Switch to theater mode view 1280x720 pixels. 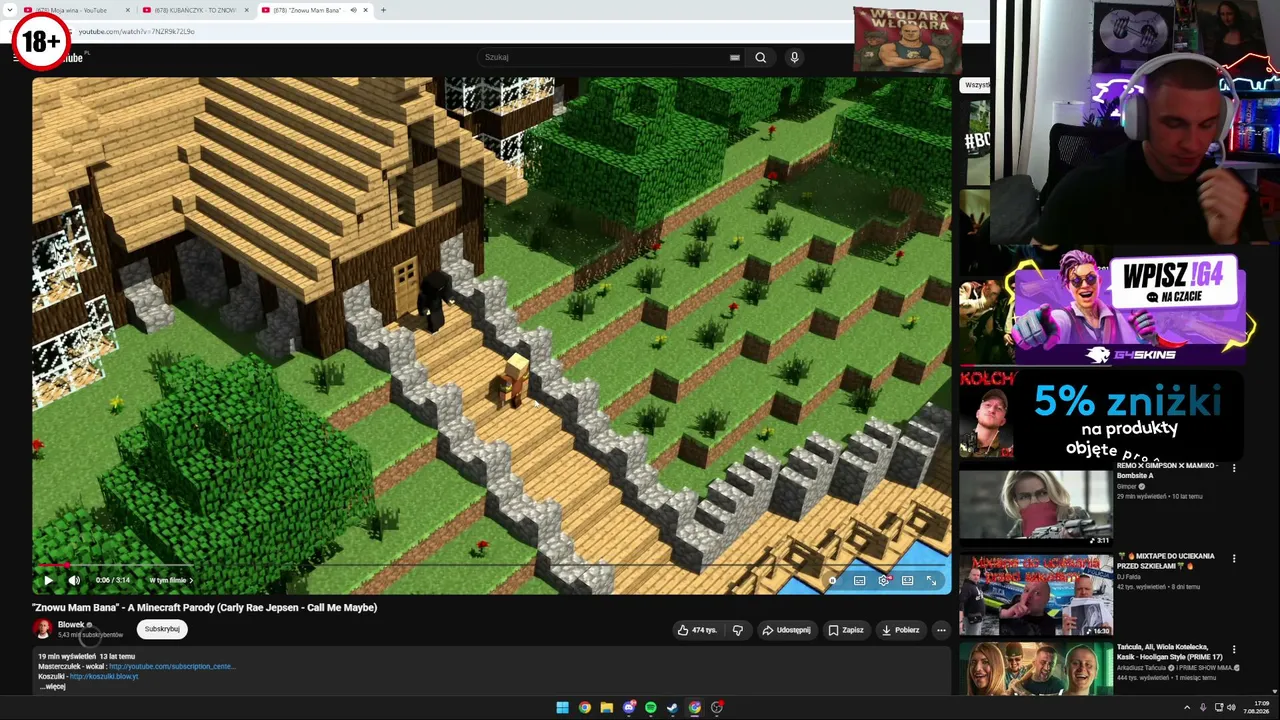click(908, 580)
